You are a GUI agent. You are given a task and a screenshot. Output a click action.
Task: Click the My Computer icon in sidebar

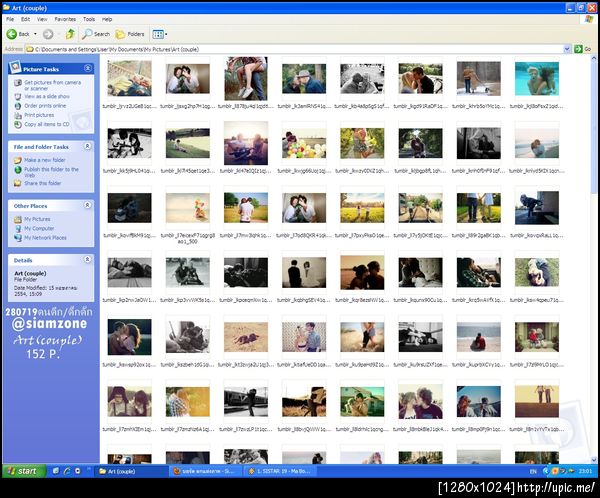tap(18, 228)
